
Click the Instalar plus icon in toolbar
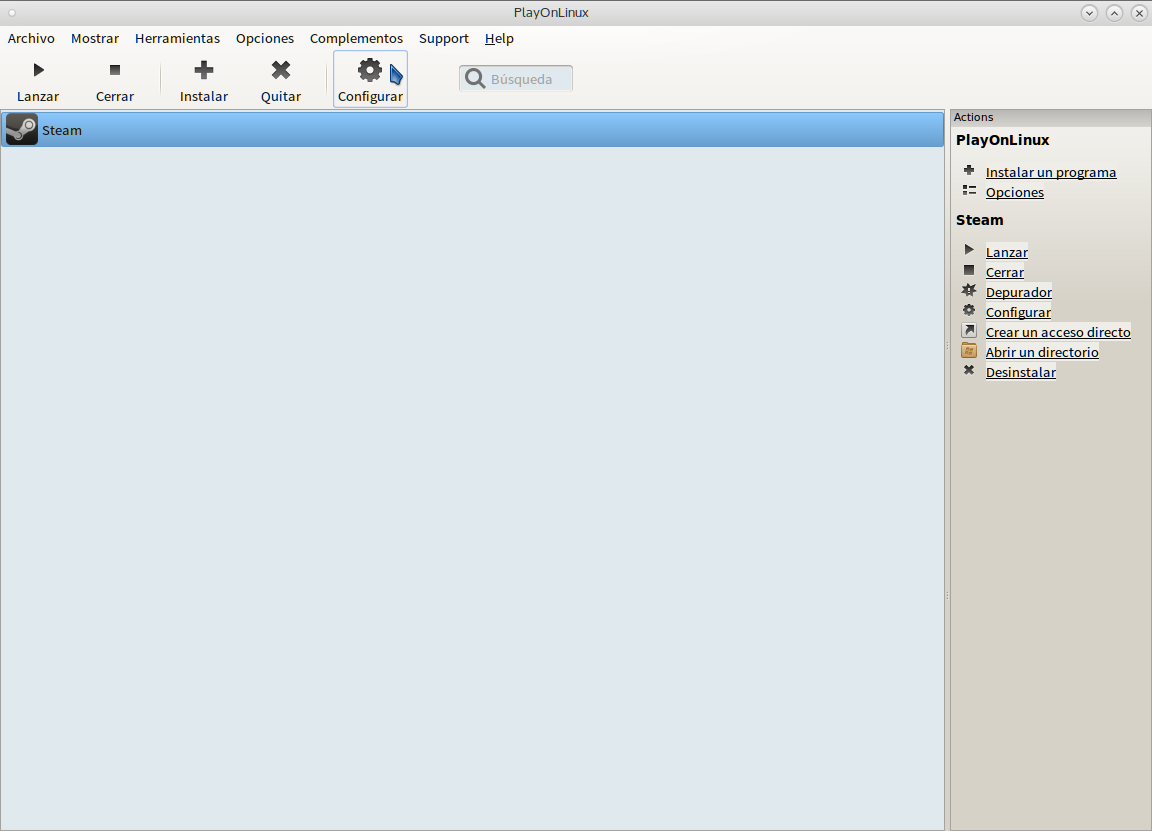tap(204, 70)
